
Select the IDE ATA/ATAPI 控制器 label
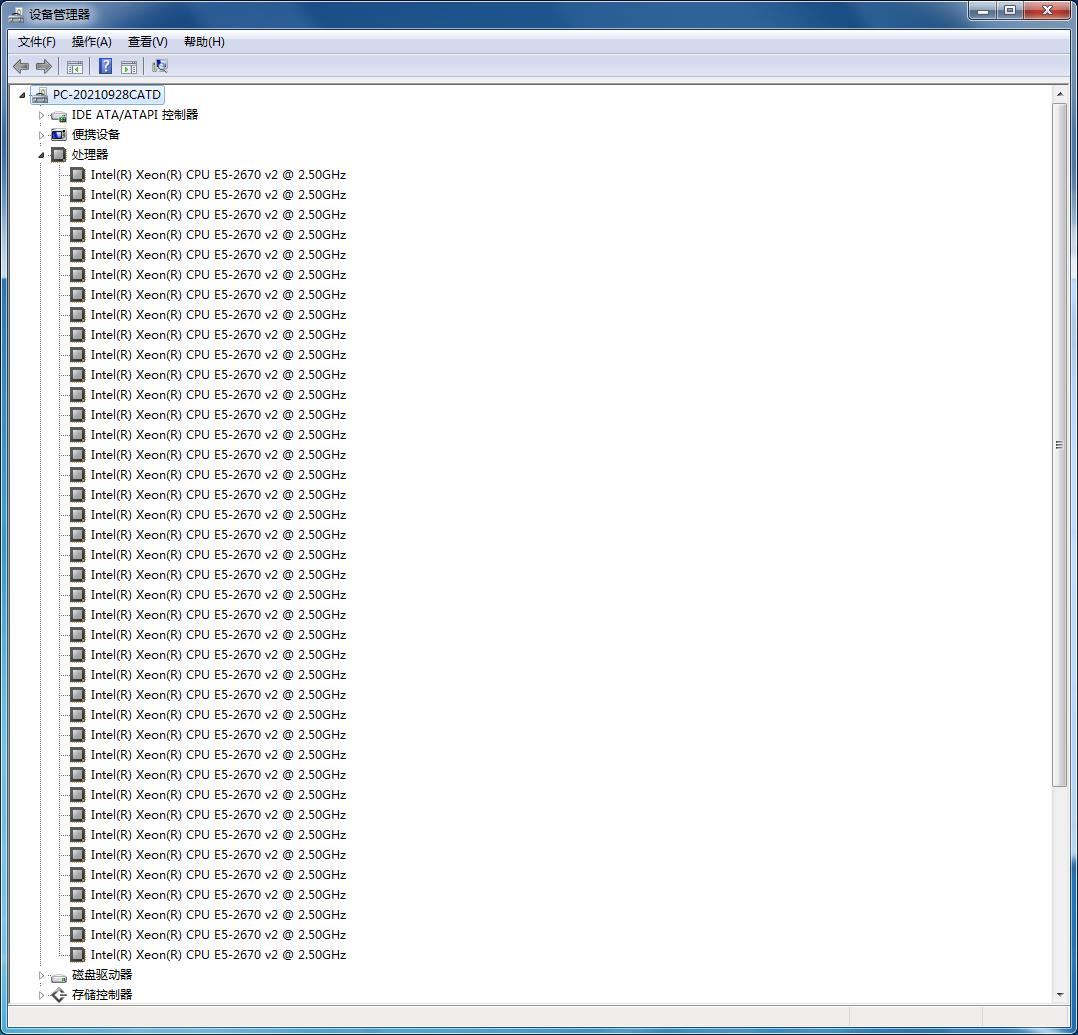(135, 115)
